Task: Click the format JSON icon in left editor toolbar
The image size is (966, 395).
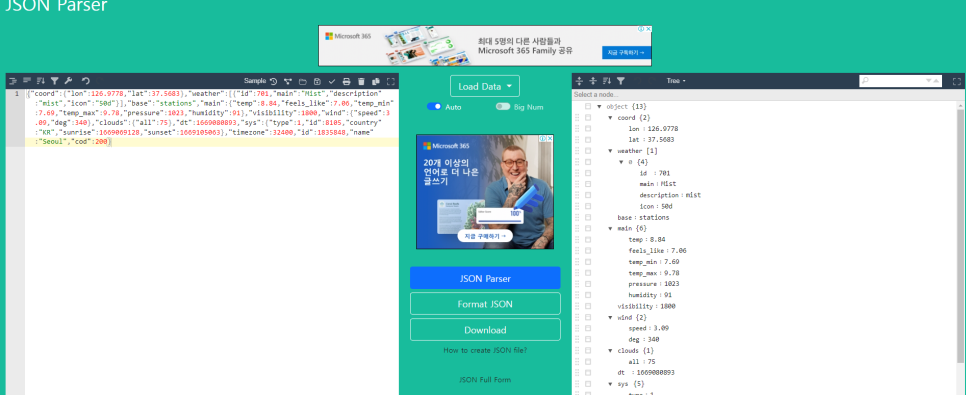Action: [13, 81]
